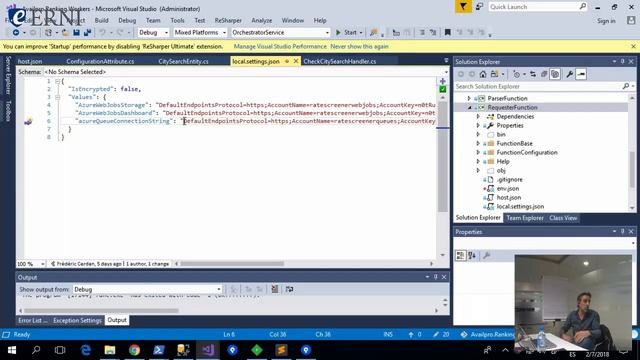This screenshot has width=640, height=360.
Task: Open Google Chrome from taskbar
Action: 134,350
